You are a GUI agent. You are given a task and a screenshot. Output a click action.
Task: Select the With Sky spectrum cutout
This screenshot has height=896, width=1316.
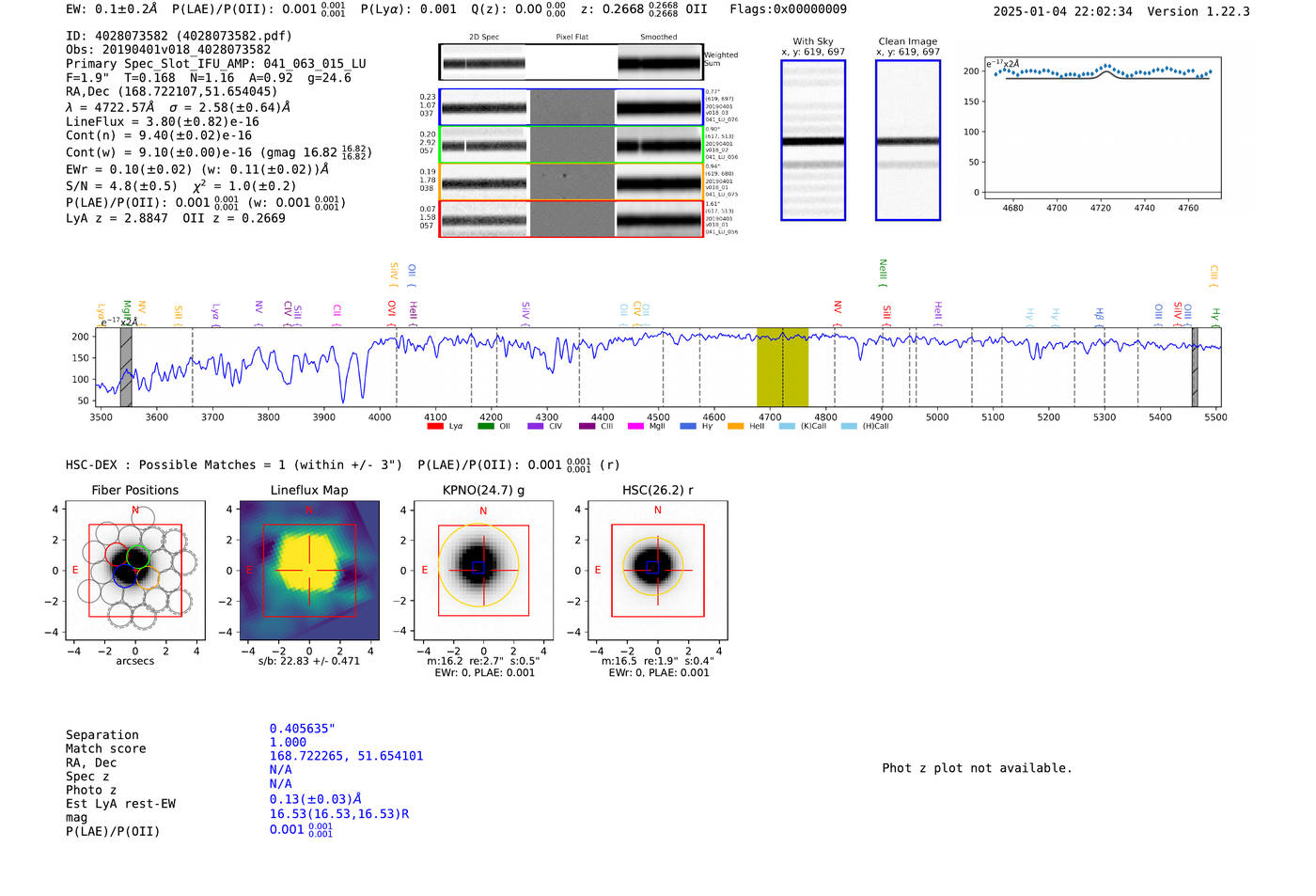(813, 141)
